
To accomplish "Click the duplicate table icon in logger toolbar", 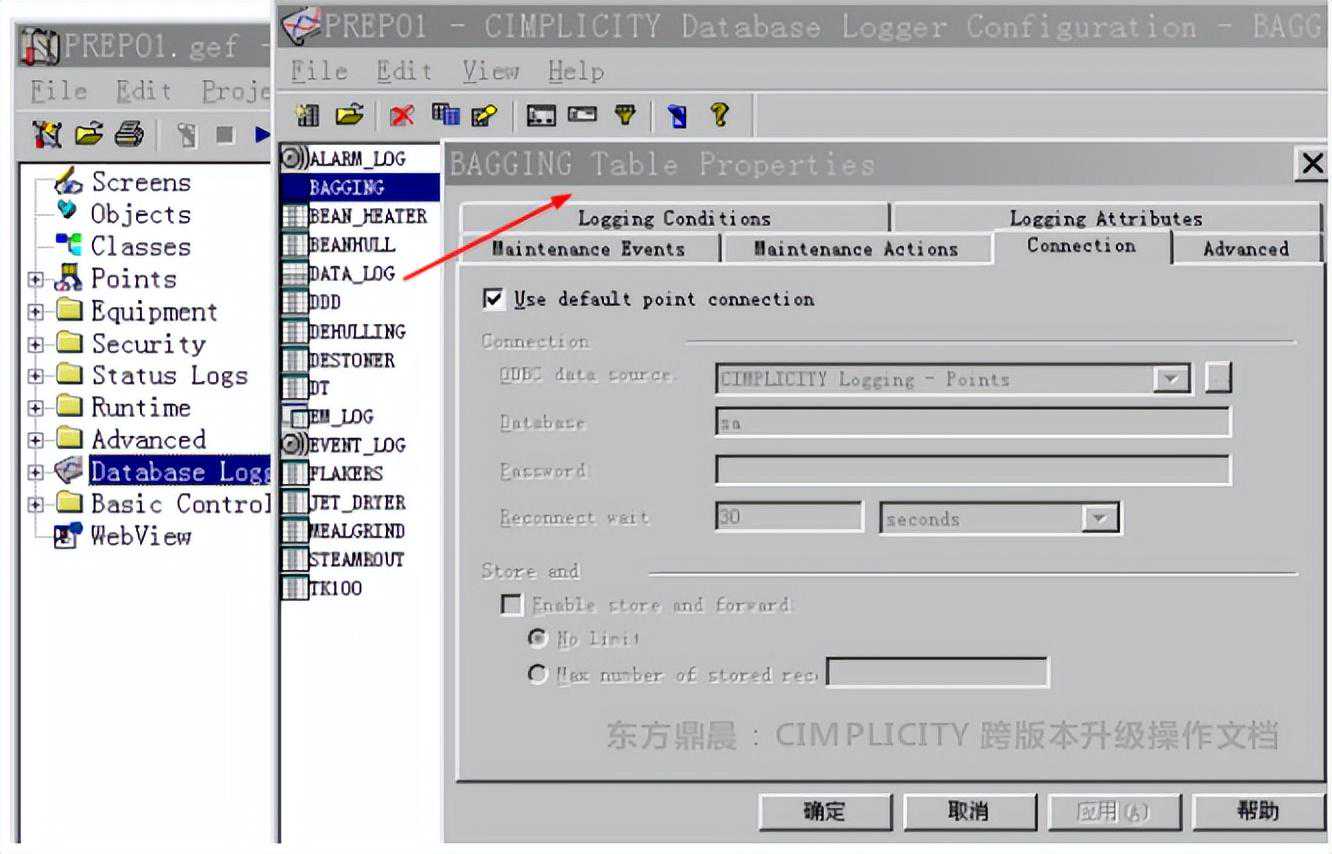I will [444, 116].
